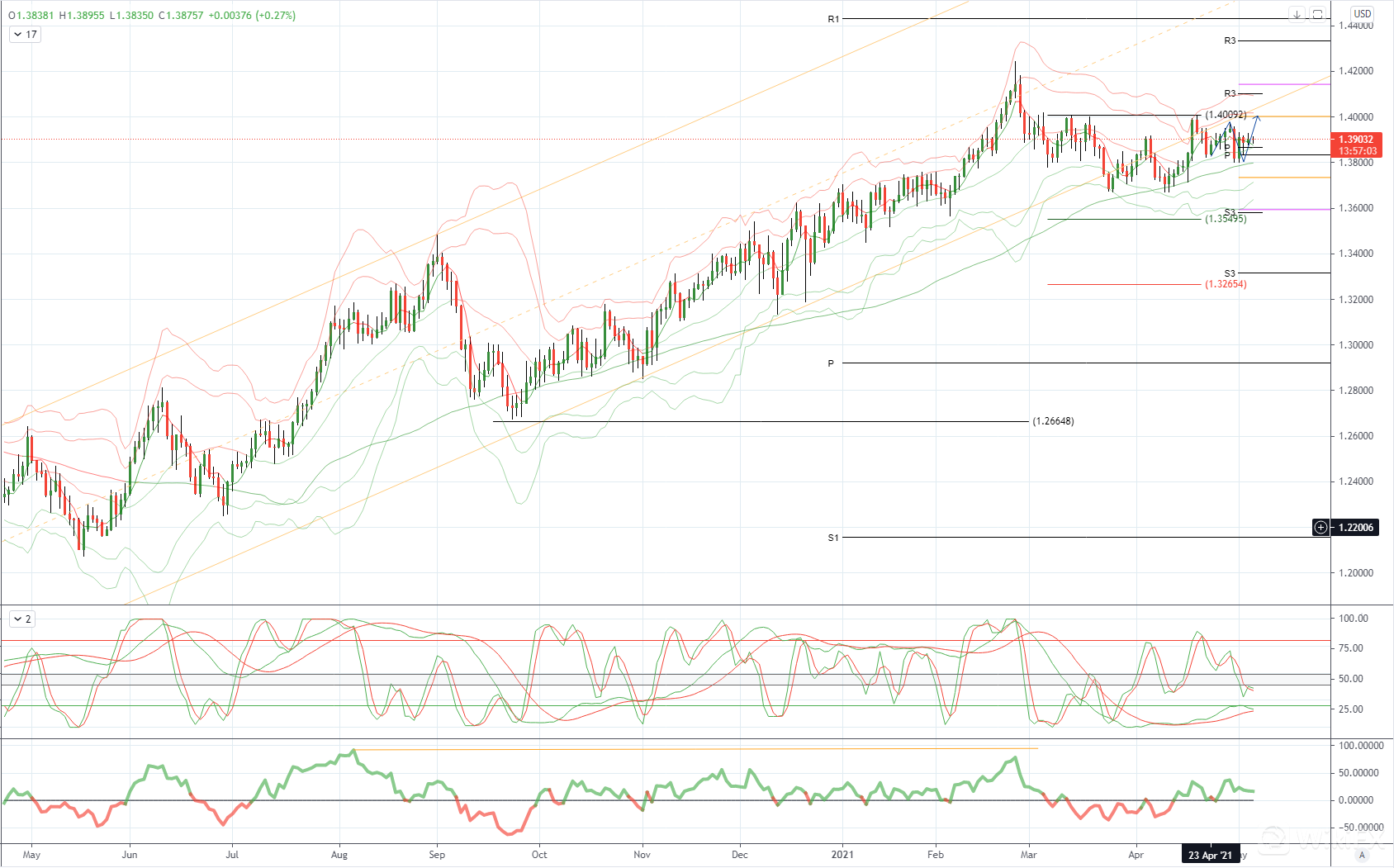The width and height of the screenshot is (1394, 868).
Task: Click the R1 pivot level label
Action: 833,19
